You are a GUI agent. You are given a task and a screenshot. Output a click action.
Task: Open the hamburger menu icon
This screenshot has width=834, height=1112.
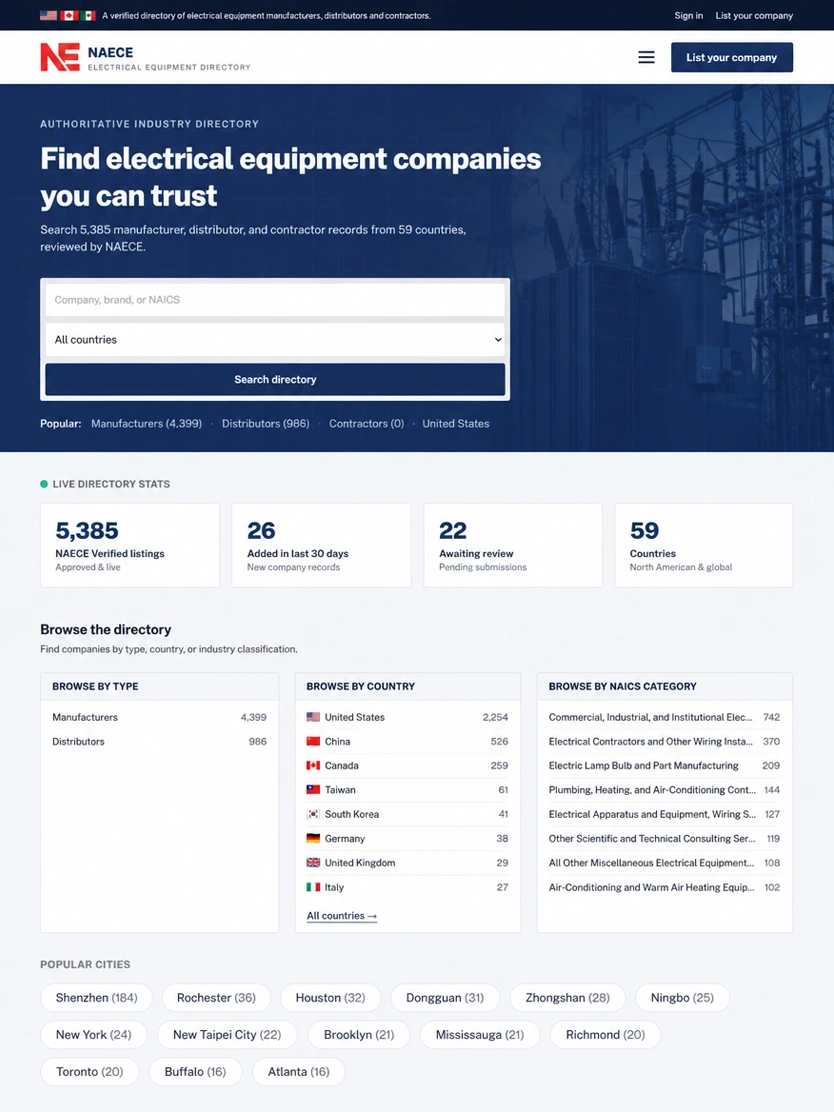646,57
